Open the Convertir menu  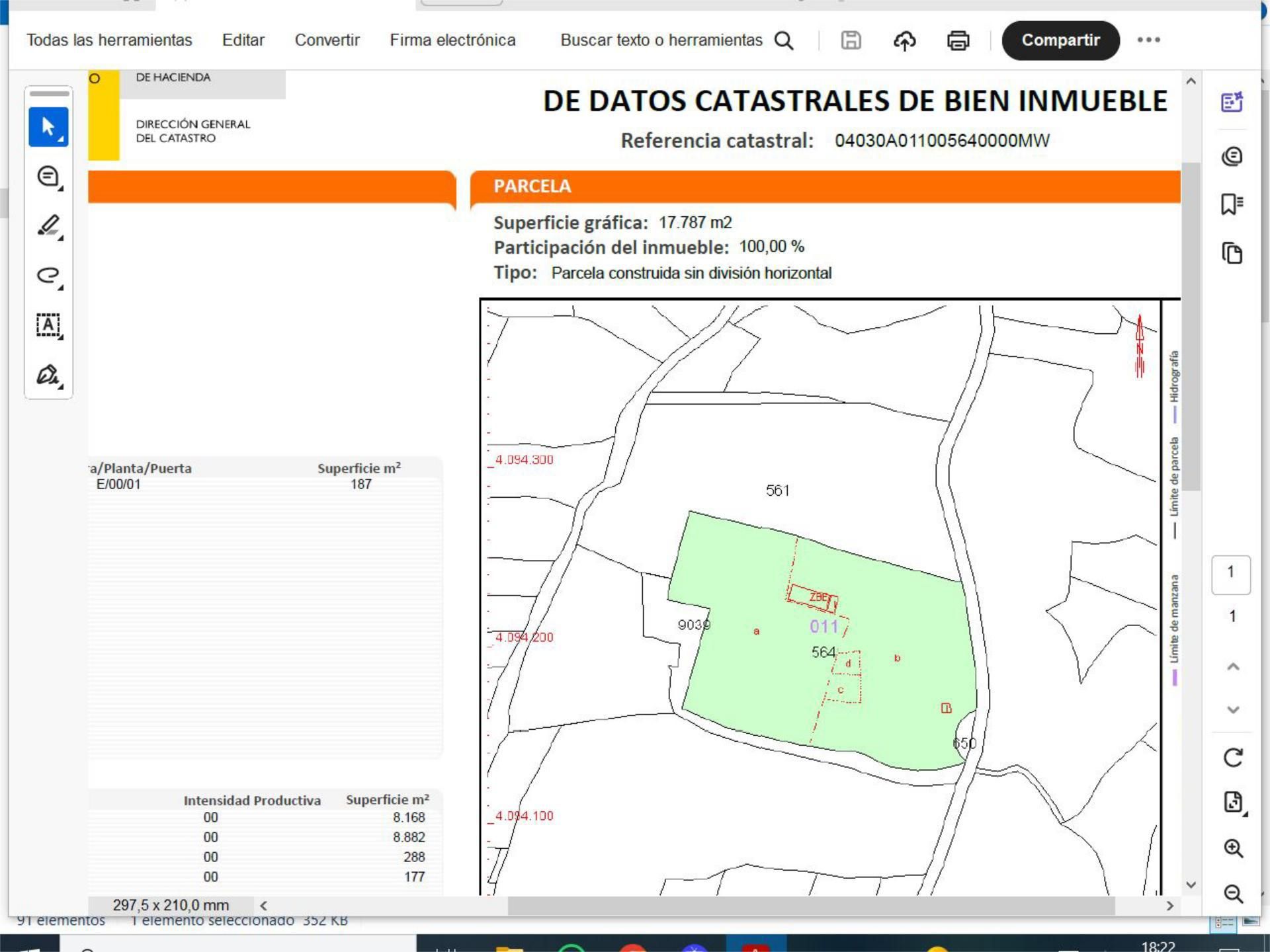coord(327,40)
